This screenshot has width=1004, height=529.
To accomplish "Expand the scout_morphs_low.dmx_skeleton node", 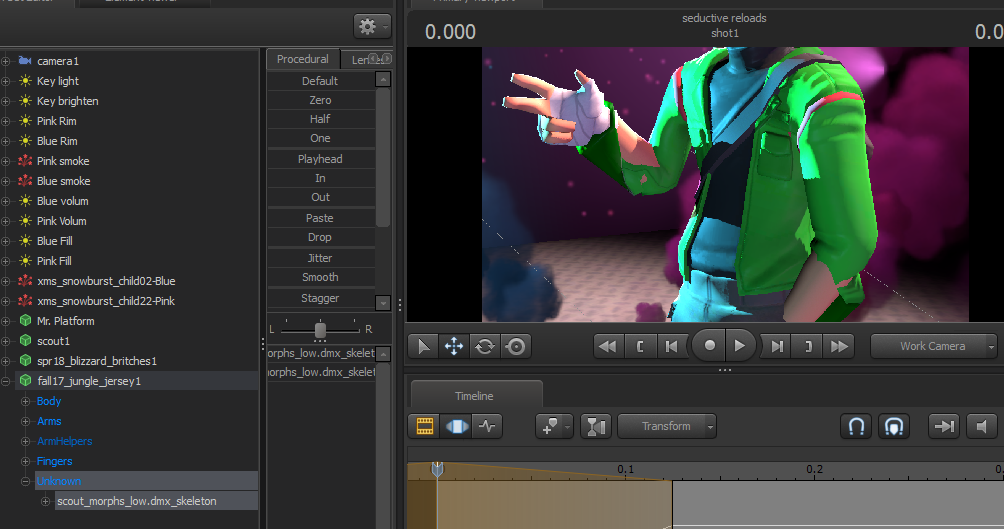I will tap(45, 501).
